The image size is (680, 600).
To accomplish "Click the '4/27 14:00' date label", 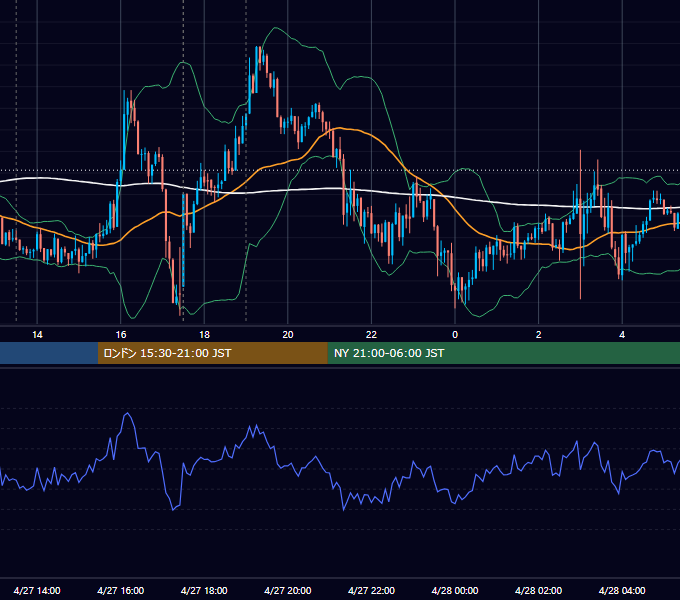I will pyautogui.click(x=37, y=590).
